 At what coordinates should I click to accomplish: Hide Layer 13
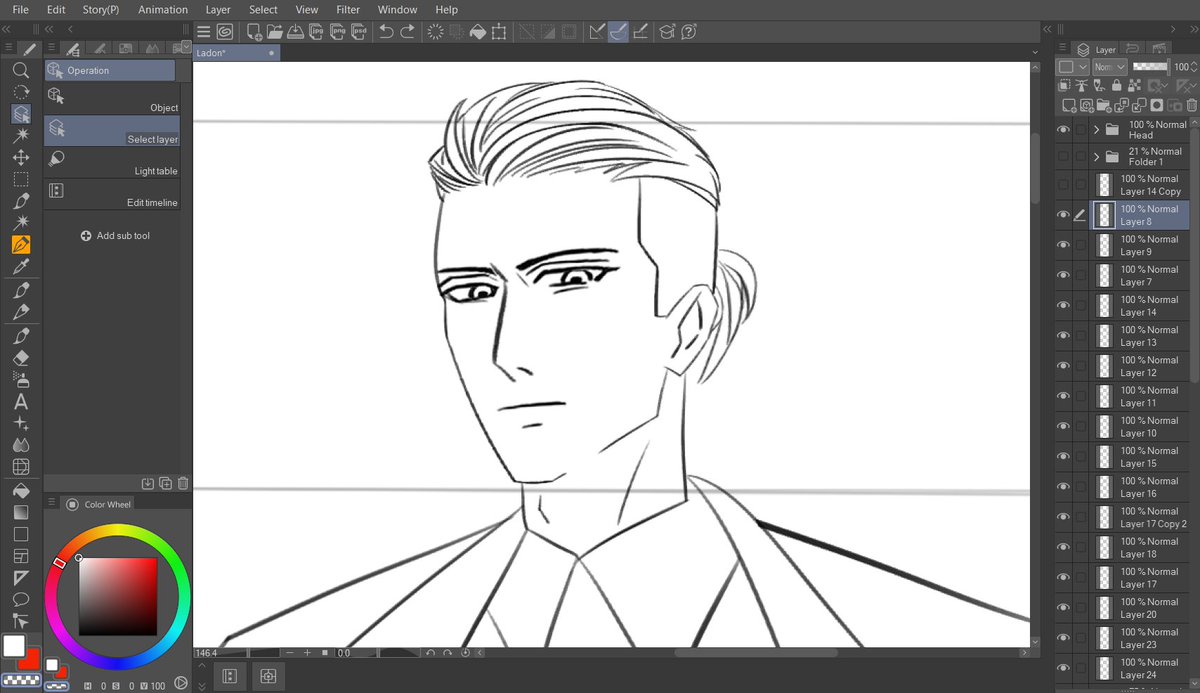1063,336
